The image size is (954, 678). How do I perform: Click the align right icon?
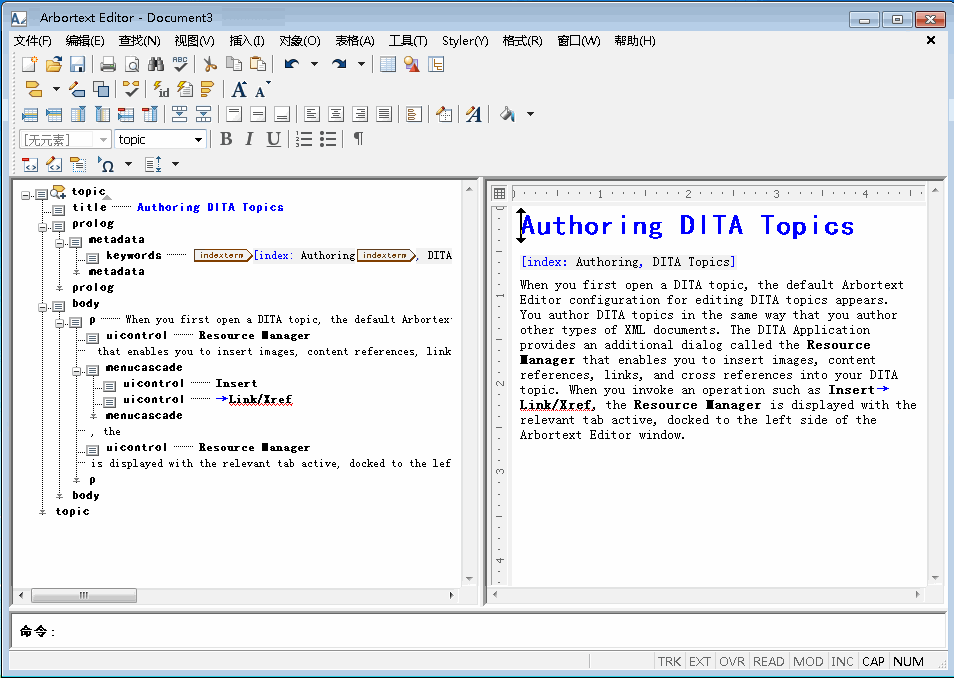(360, 114)
